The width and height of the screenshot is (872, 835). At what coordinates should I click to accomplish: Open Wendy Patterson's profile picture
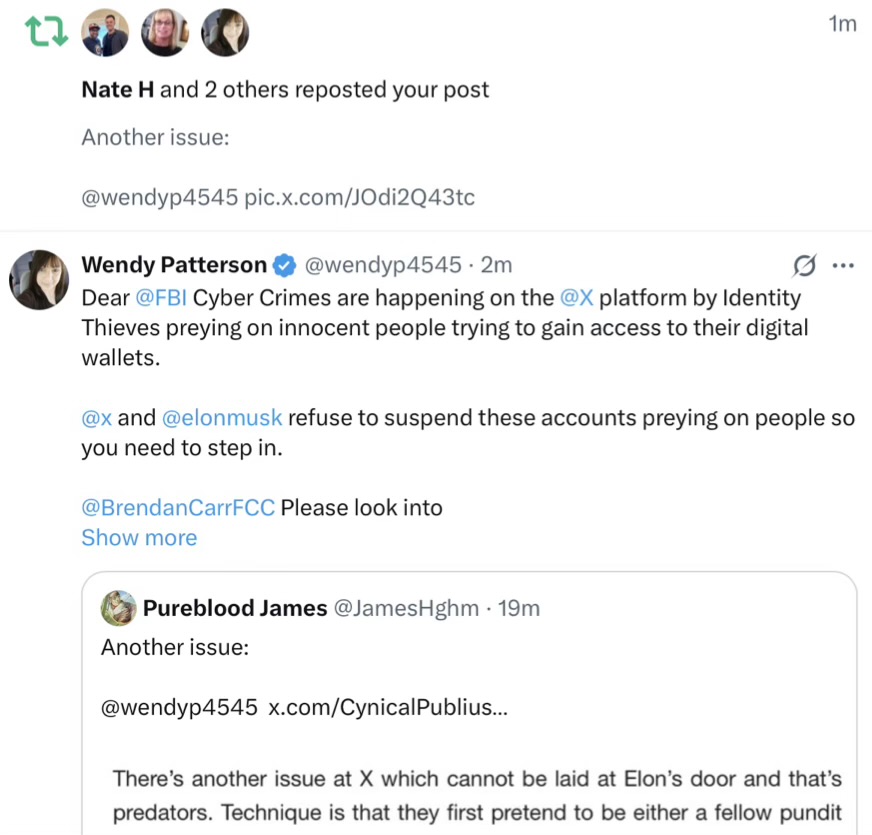coord(39,280)
